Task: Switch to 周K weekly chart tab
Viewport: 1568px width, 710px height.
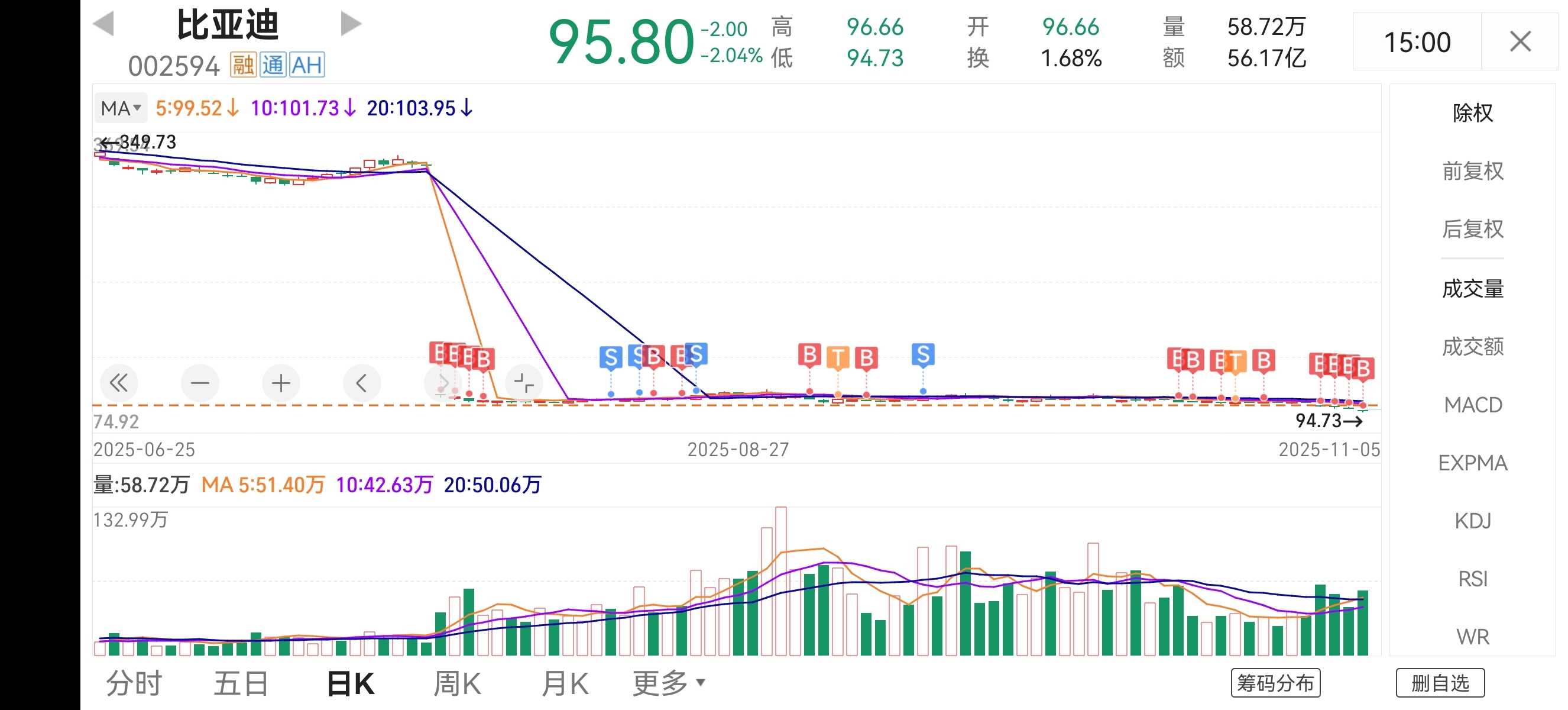Action: 457,683
